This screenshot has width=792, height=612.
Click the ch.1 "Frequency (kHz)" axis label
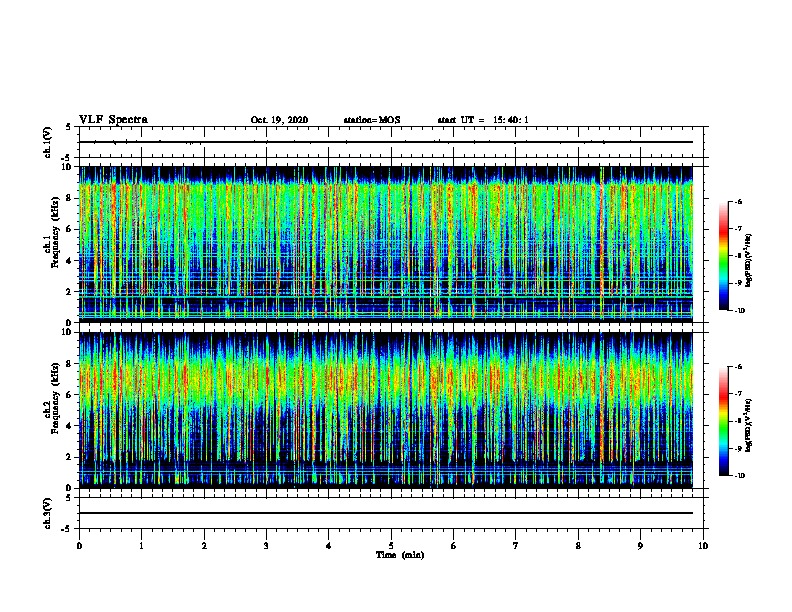click(x=55, y=233)
